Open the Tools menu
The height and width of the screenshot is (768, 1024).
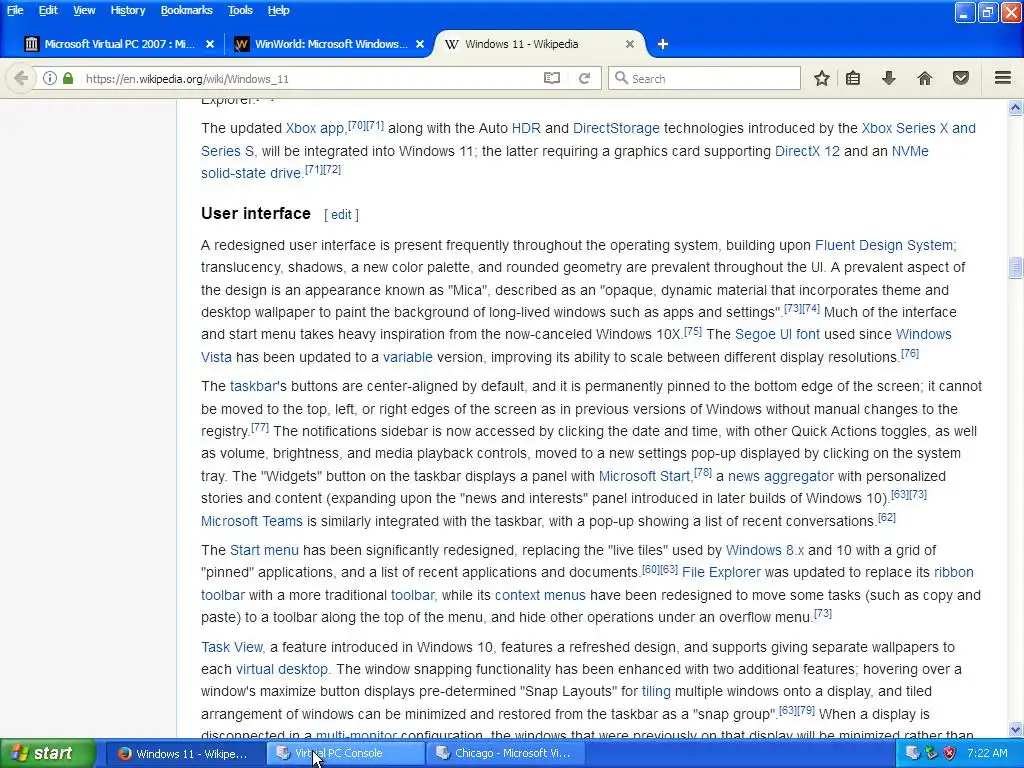pos(240,10)
